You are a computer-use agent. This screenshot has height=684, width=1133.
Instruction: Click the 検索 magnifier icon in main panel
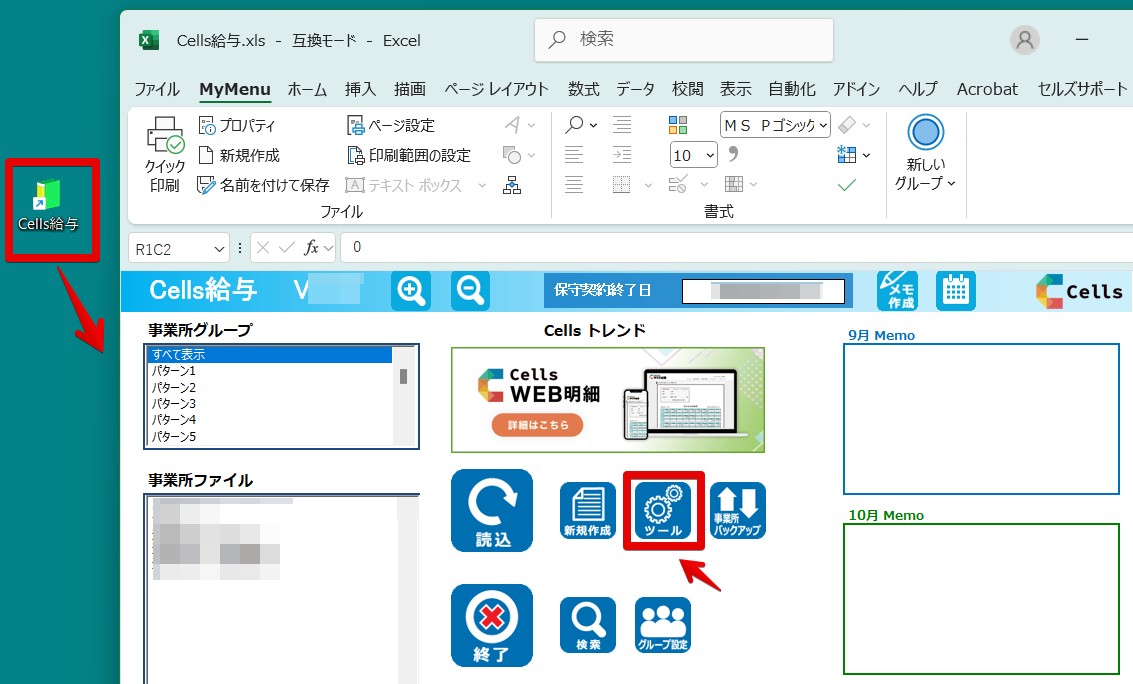(x=587, y=625)
